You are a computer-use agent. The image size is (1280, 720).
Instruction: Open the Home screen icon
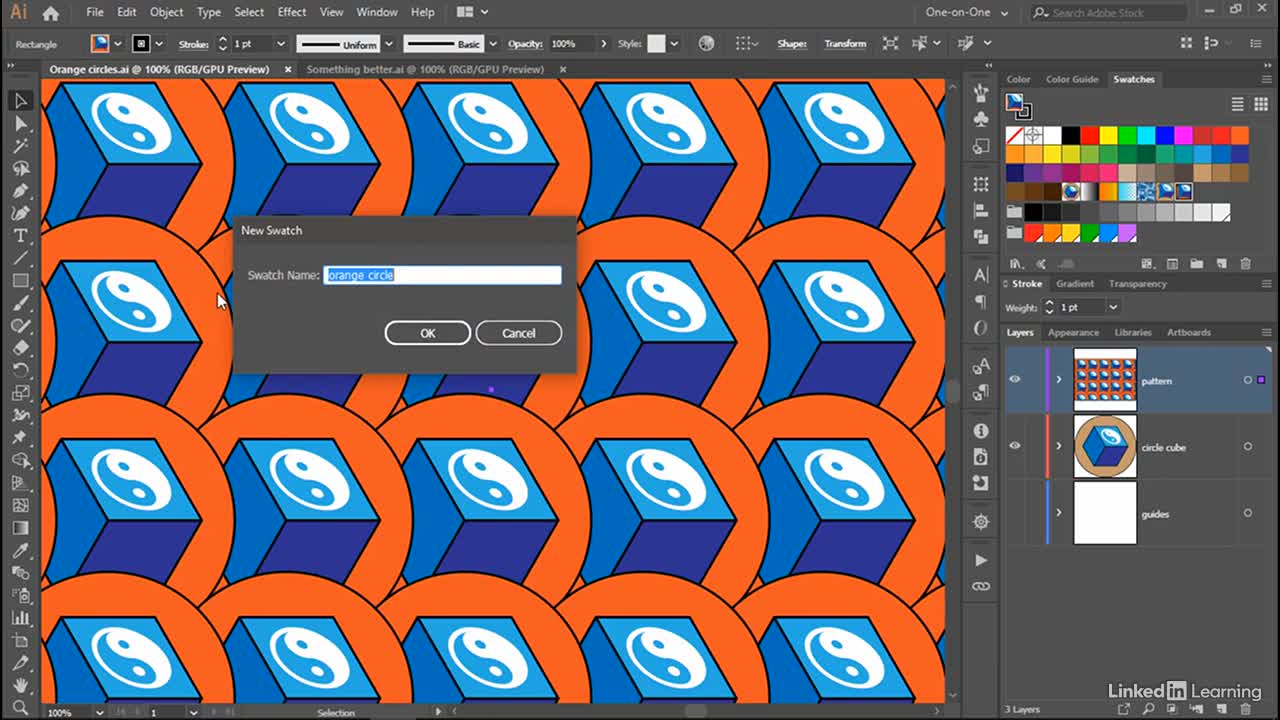click(x=50, y=13)
